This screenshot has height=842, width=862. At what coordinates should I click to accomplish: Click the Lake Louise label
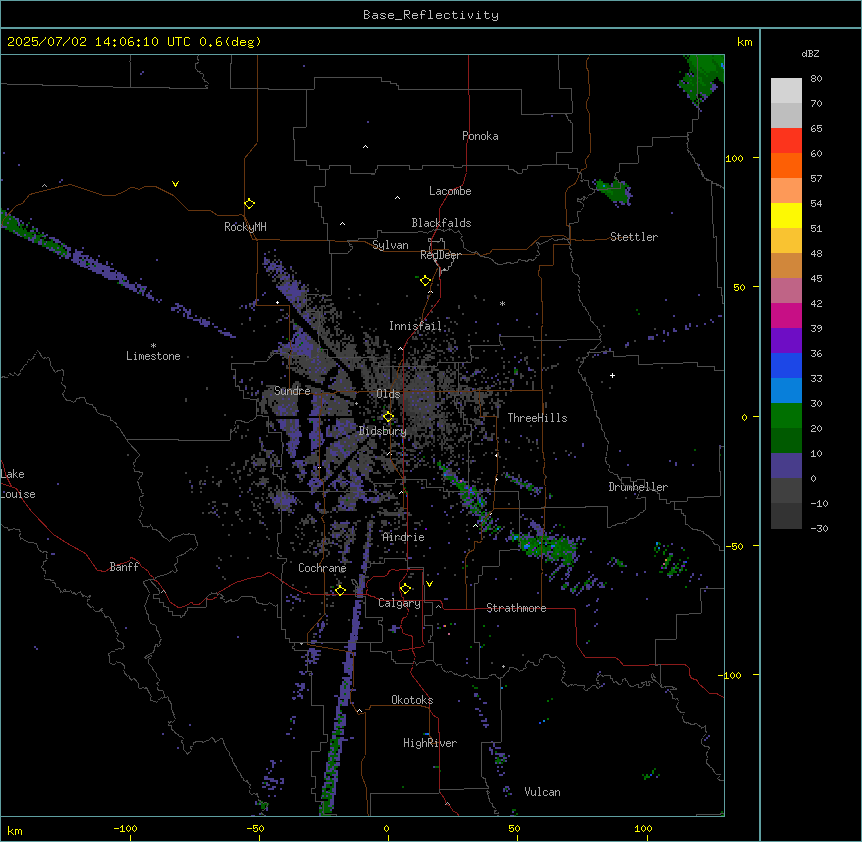[x=18, y=484]
